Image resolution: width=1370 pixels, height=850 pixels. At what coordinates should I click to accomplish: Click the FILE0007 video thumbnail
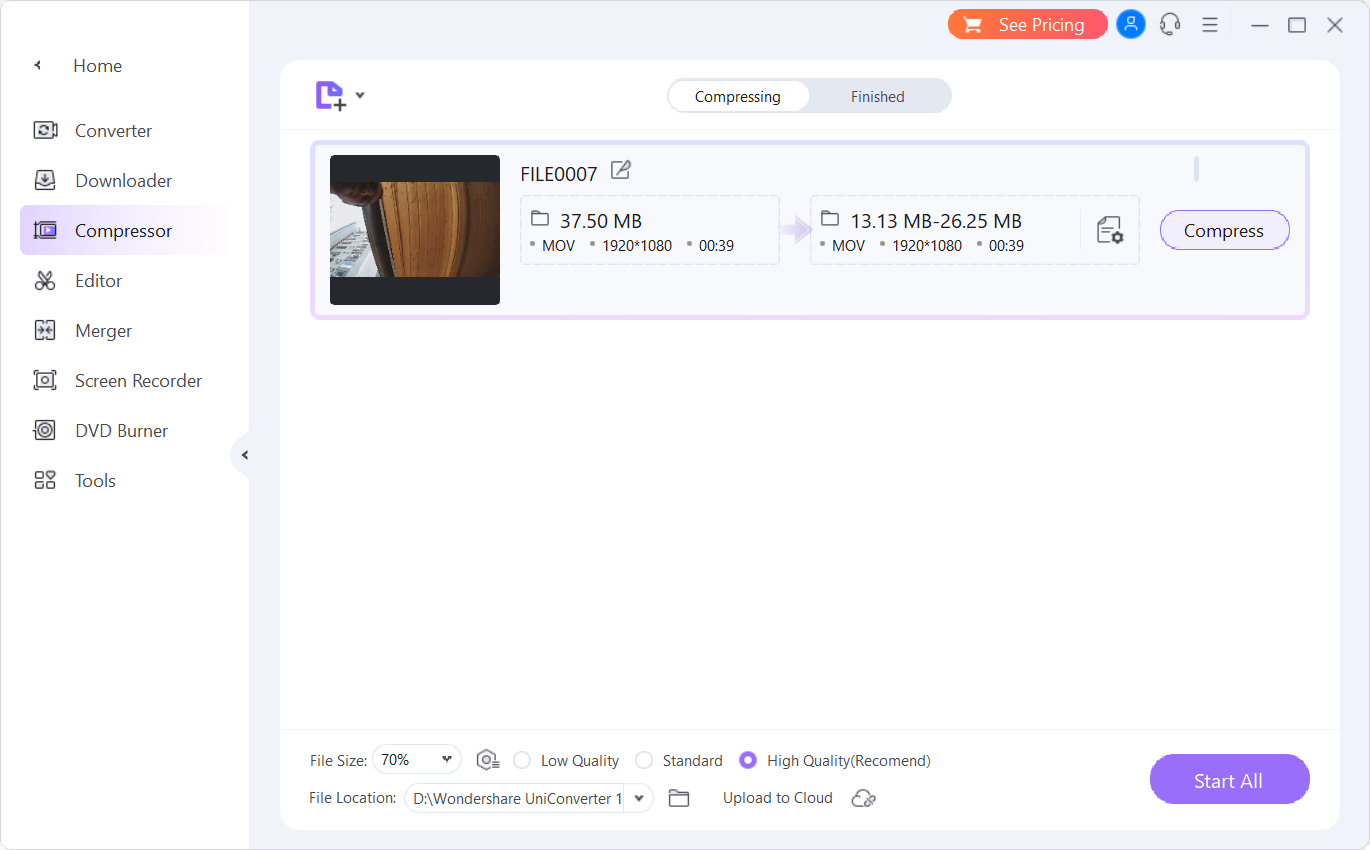tap(415, 230)
